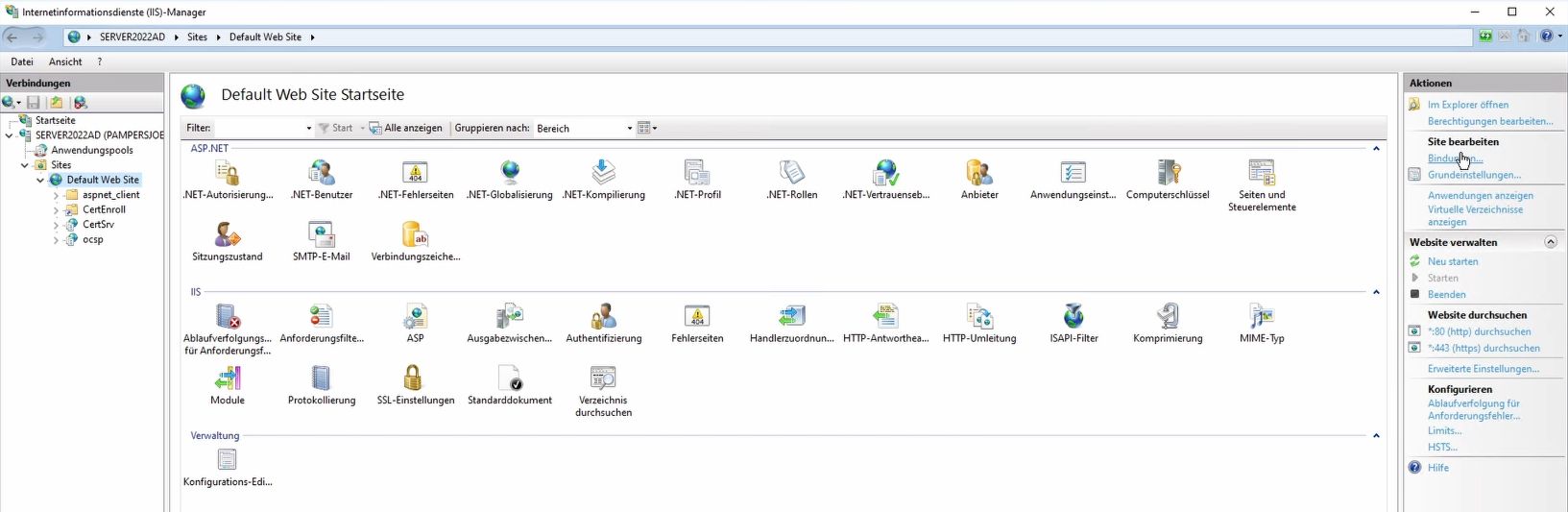Browse *:443 (https) link

(x=1484, y=348)
